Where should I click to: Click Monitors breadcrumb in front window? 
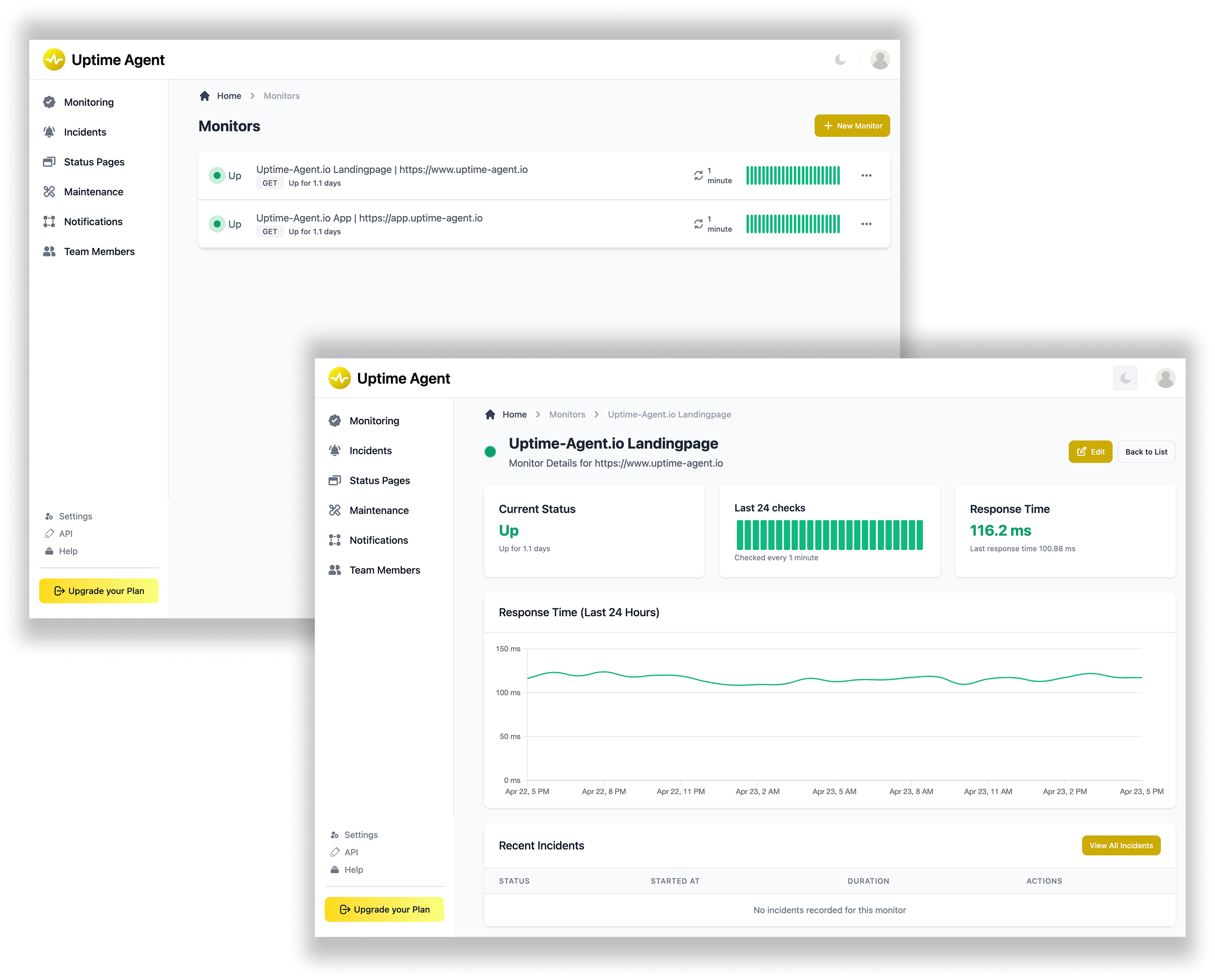pyautogui.click(x=567, y=414)
